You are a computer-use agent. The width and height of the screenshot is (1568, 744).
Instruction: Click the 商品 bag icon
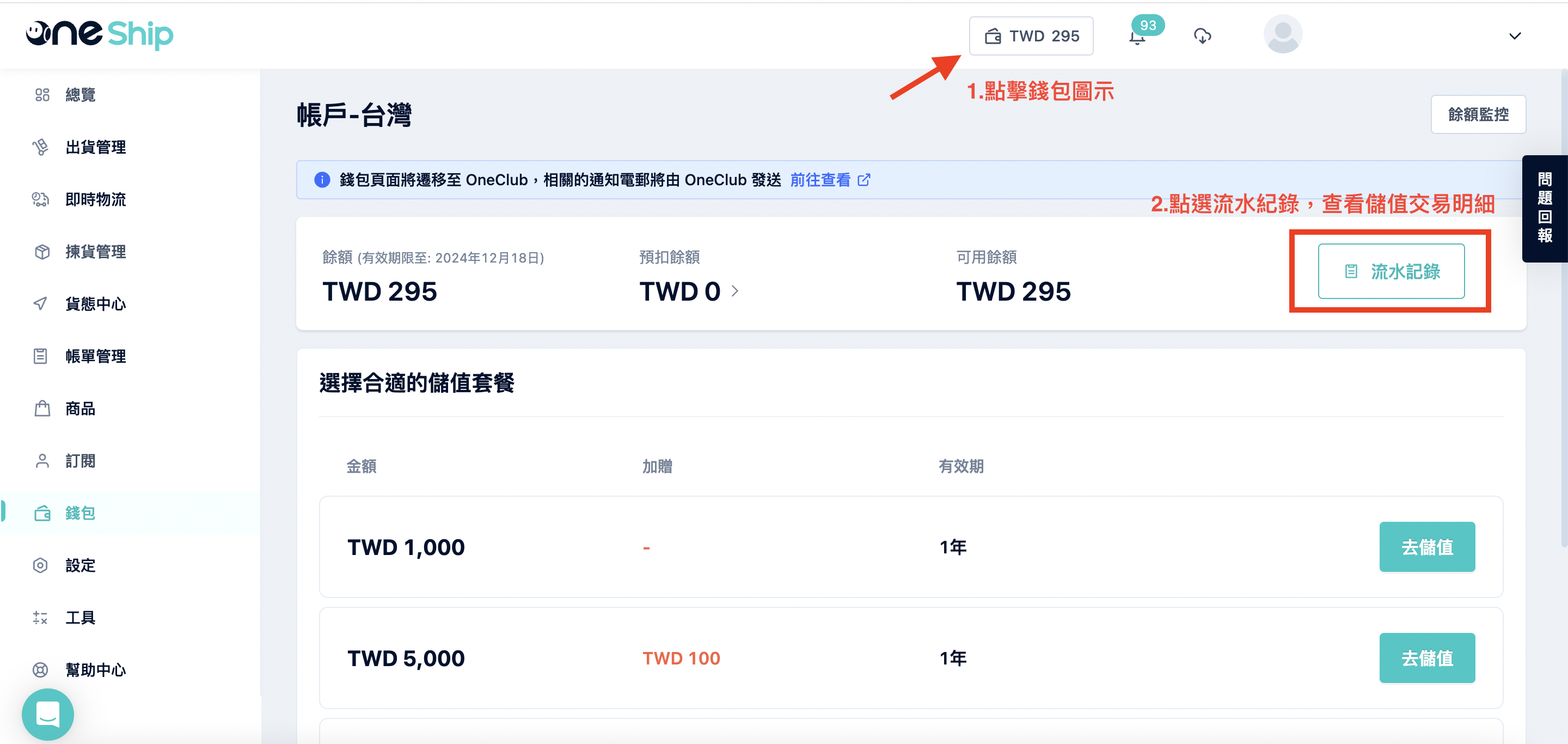pos(42,408)
